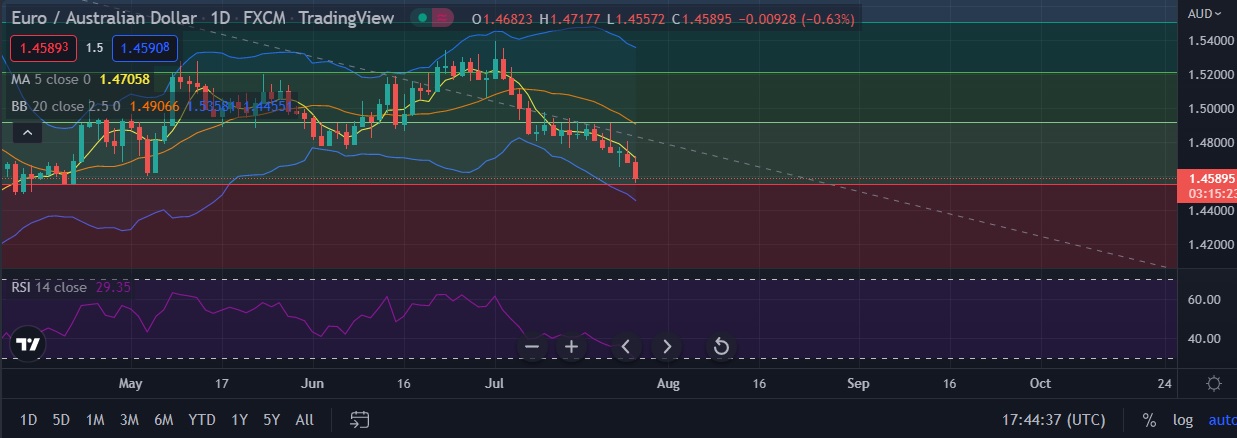Click the MA value 1.47058
1237x438 pixels.
point(125,79)
